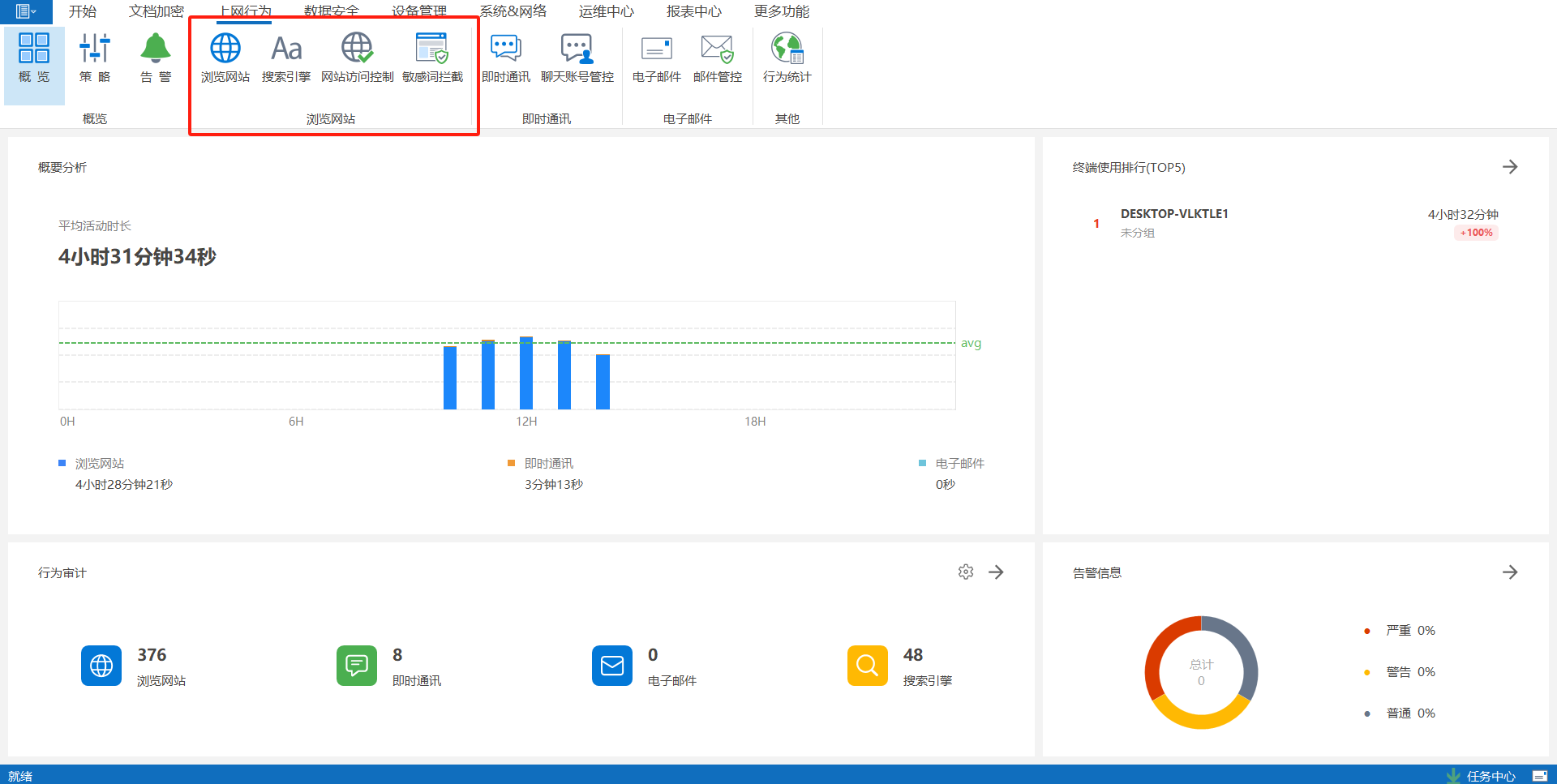The height and width of the screenshot is (784, 1557).
Task: Open 网站访问控制 ribbon icon
Action: point(357,58)
